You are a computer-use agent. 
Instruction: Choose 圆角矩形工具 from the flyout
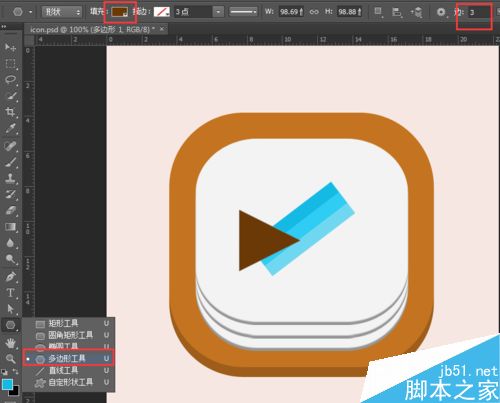(69, 335)
